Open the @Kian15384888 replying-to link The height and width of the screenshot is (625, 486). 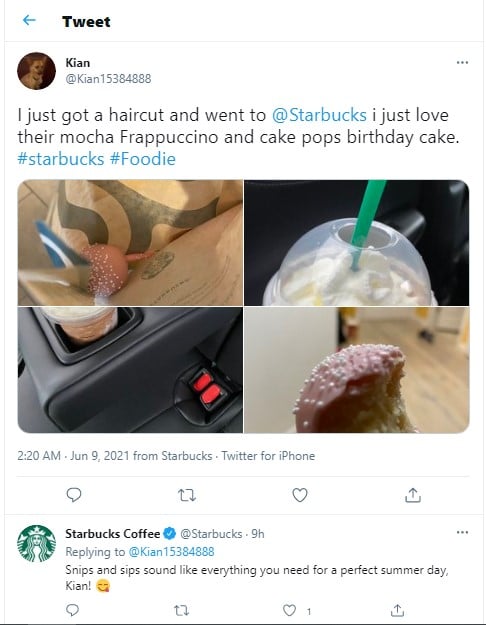coord(171,552)
